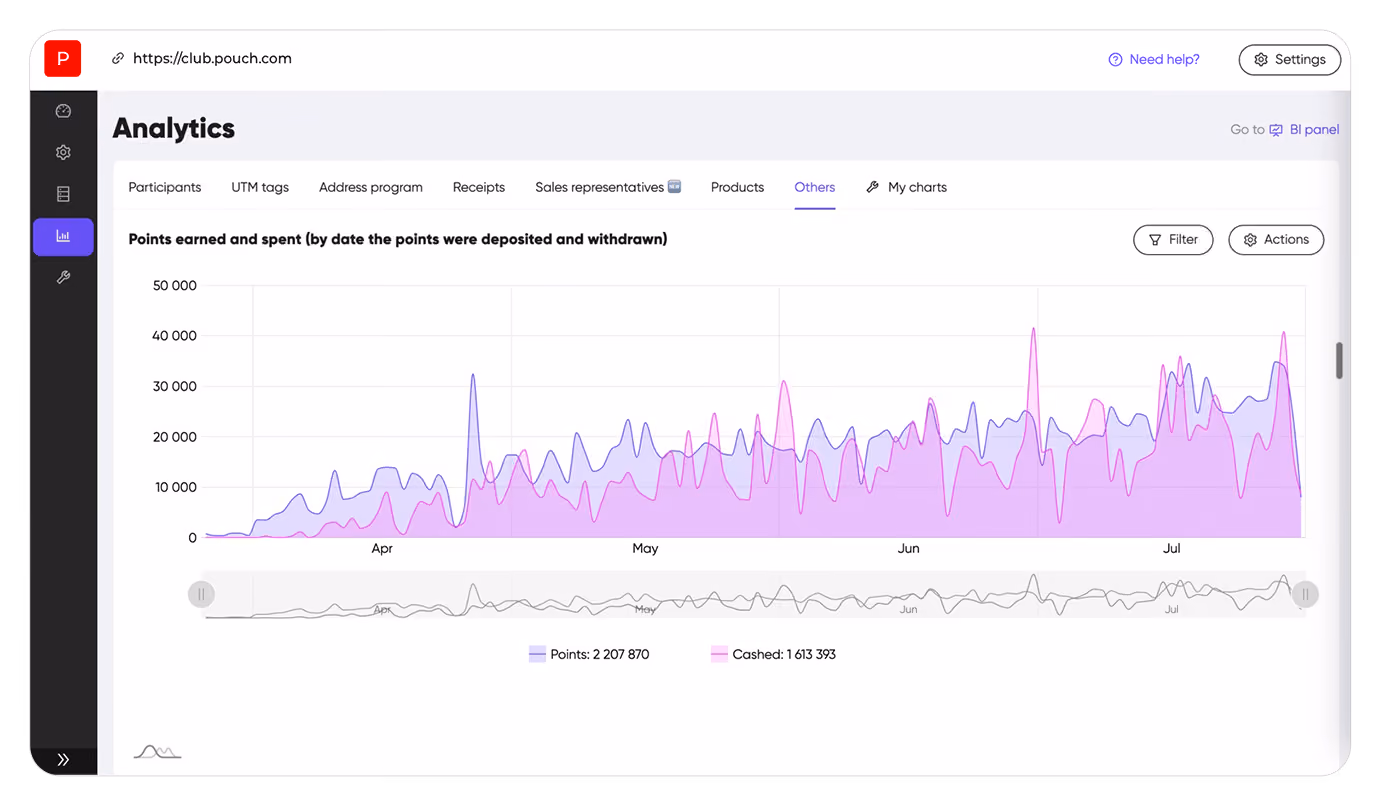This screenshot has height=810, width=1380.
Task: Switch to the Receipts tab
Action: coord(479,187)
